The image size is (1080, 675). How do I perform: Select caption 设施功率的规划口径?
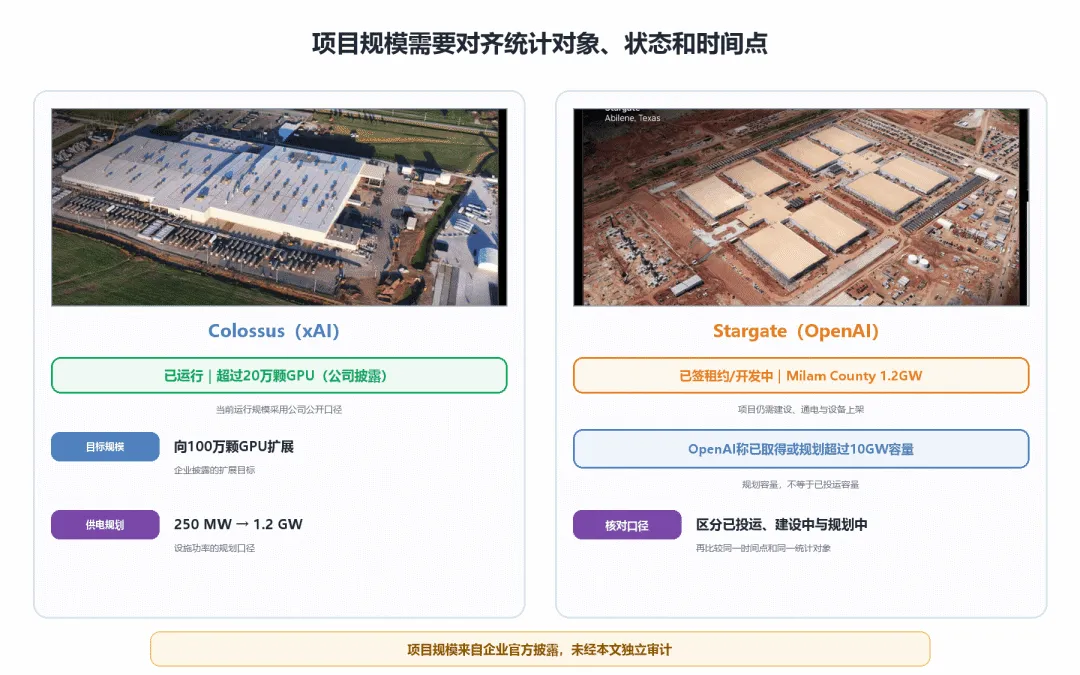(x=214, y=548)
